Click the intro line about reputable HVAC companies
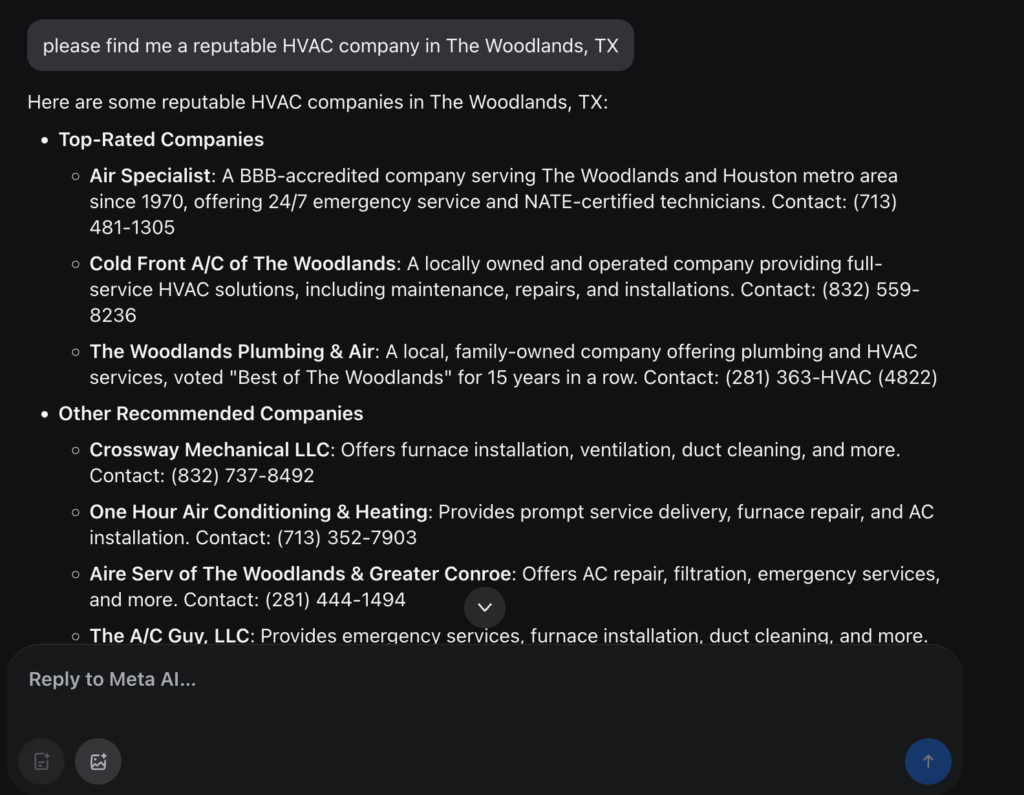The height and width of the screenshot is (795, 1024). click(x=317, y=103)
